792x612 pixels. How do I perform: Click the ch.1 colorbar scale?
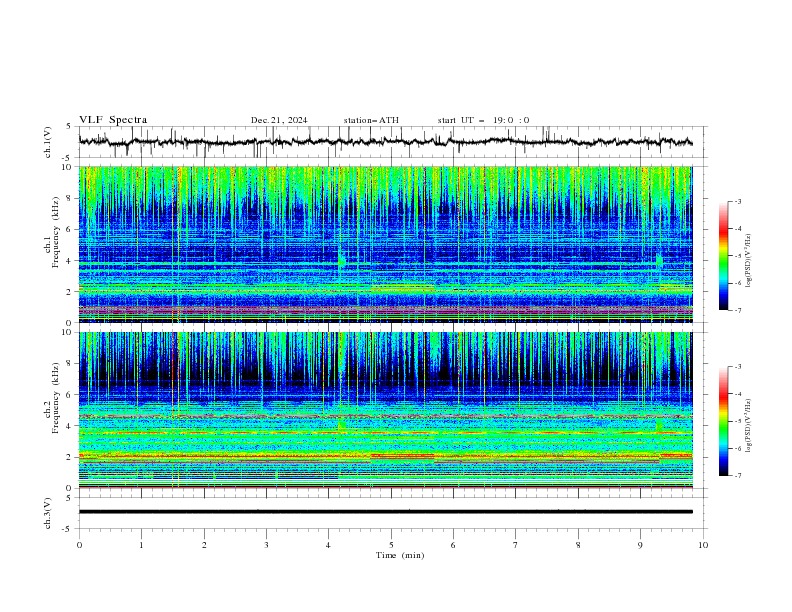[723, 256]
